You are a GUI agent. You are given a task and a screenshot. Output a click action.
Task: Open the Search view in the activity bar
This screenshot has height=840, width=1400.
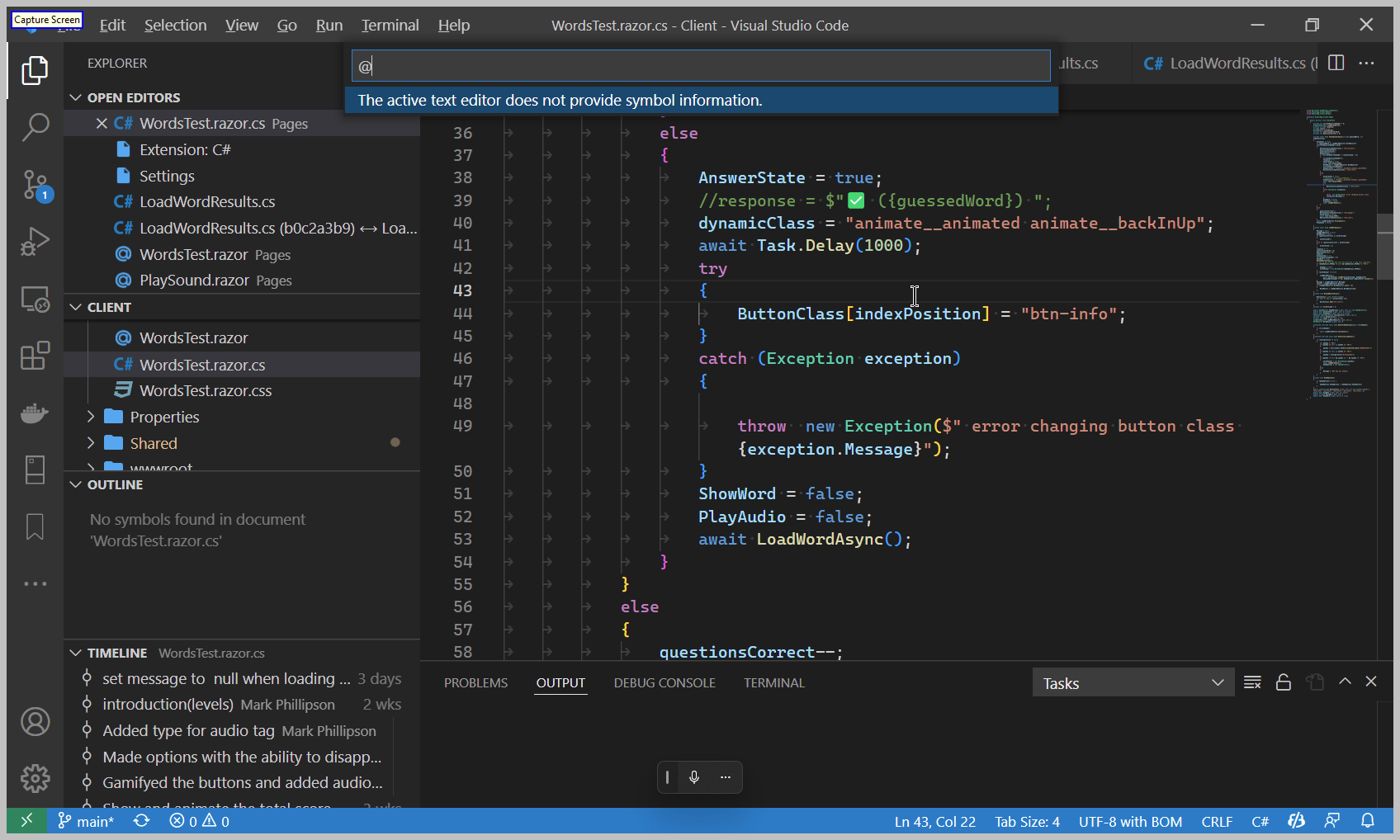pos(35,128)
